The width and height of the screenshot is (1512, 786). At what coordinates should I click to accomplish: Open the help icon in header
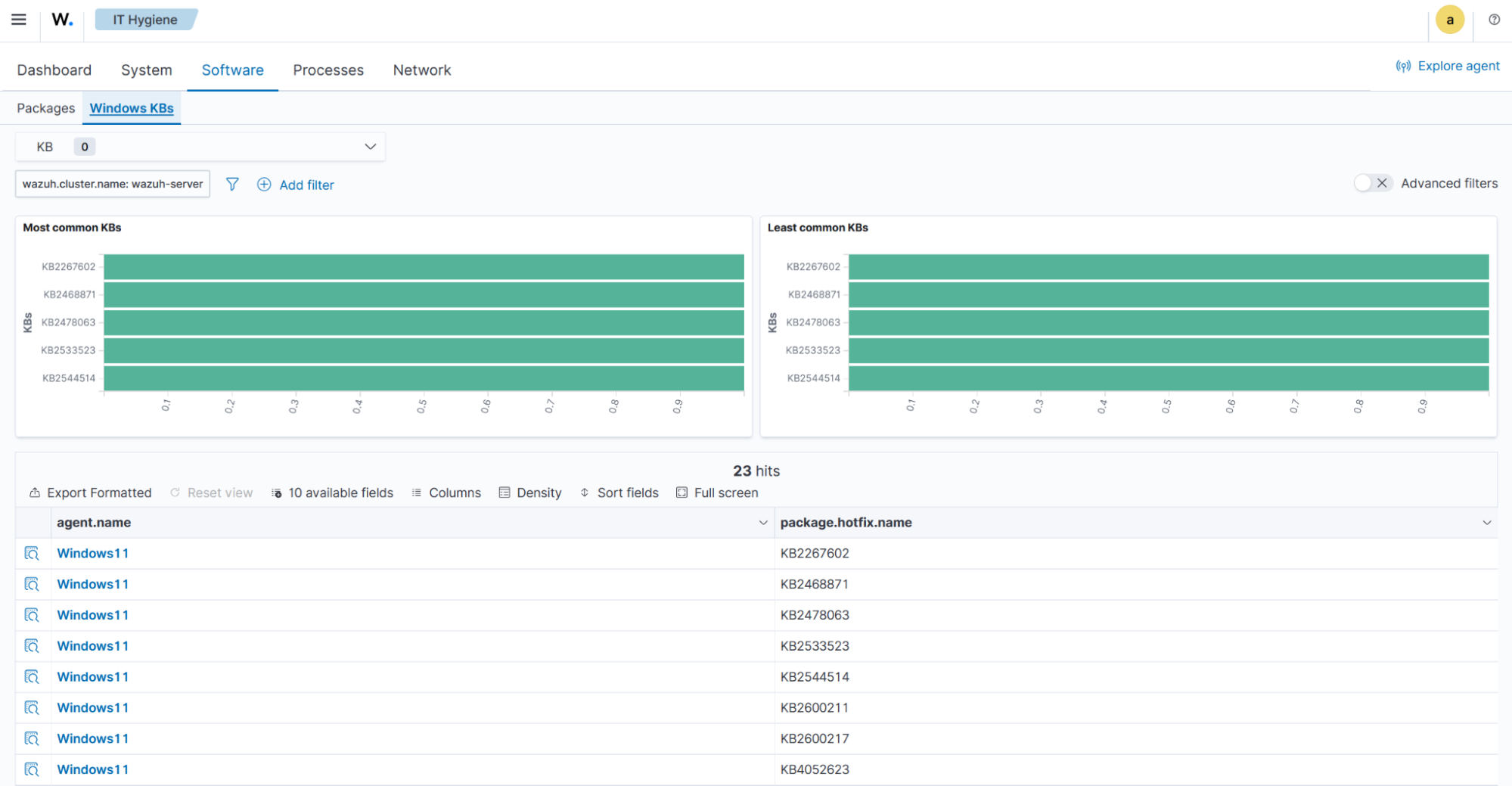click(1494, 20)
